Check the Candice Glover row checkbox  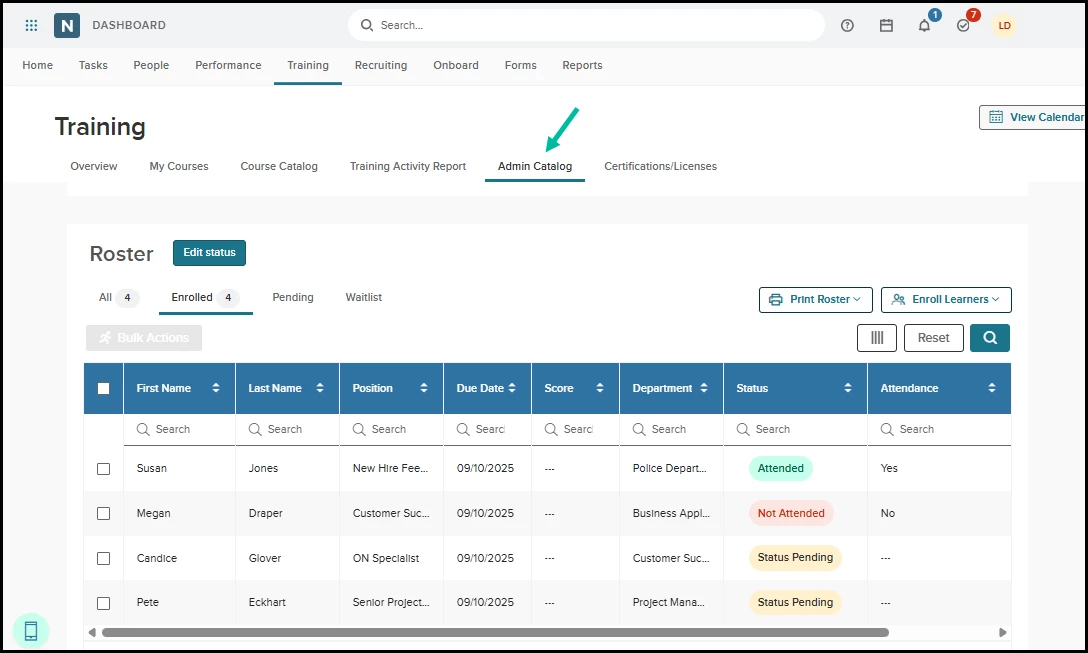click(x=103, y=559)
